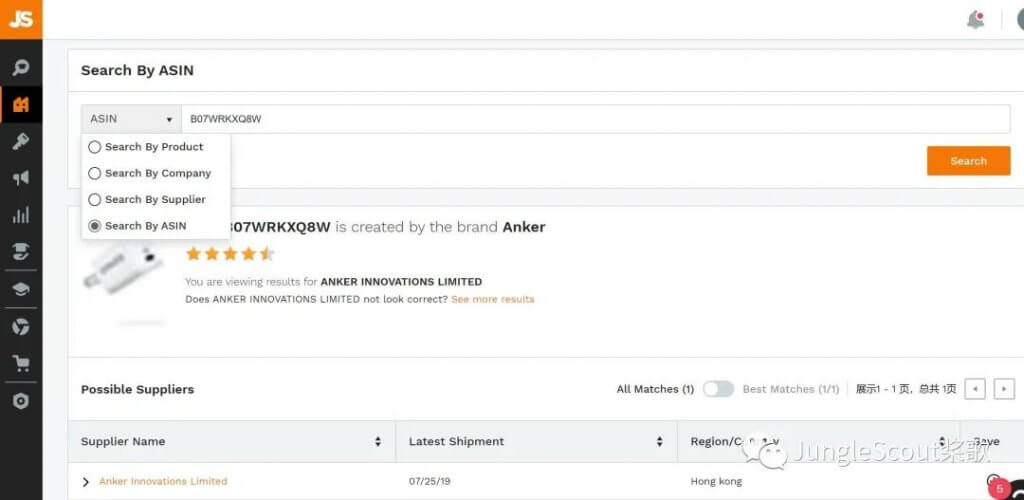This screenshot has width=1024, height=500.
Task: Sort by Supplier Name column arrows
Action: [377, 442]
